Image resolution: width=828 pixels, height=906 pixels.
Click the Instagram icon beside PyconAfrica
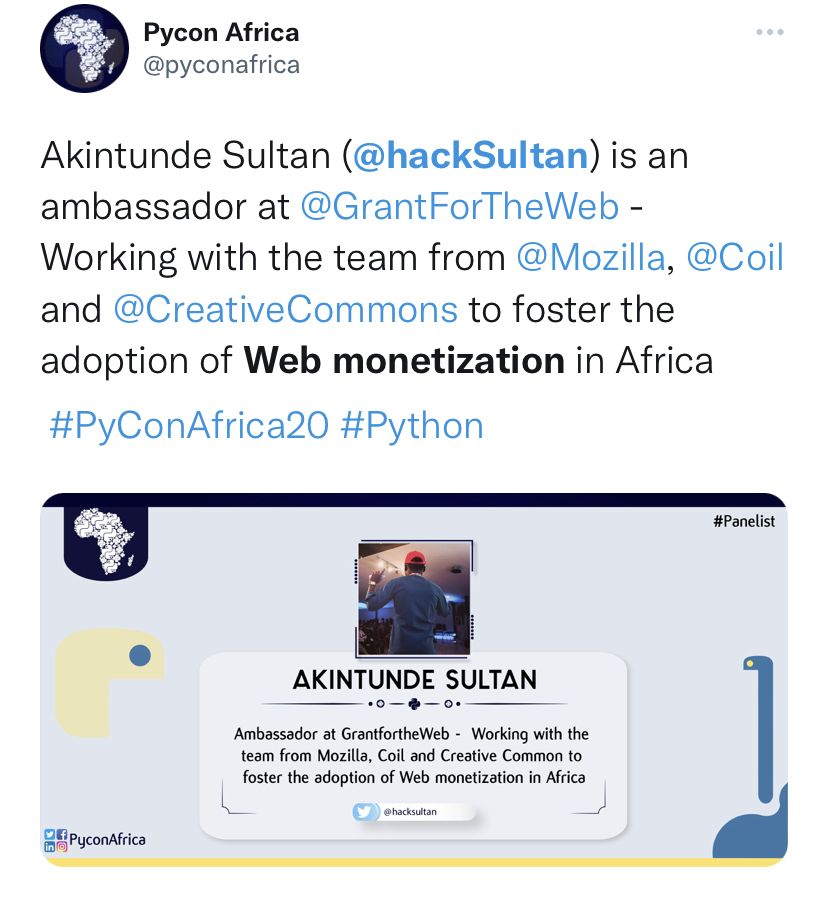point(61,846)
